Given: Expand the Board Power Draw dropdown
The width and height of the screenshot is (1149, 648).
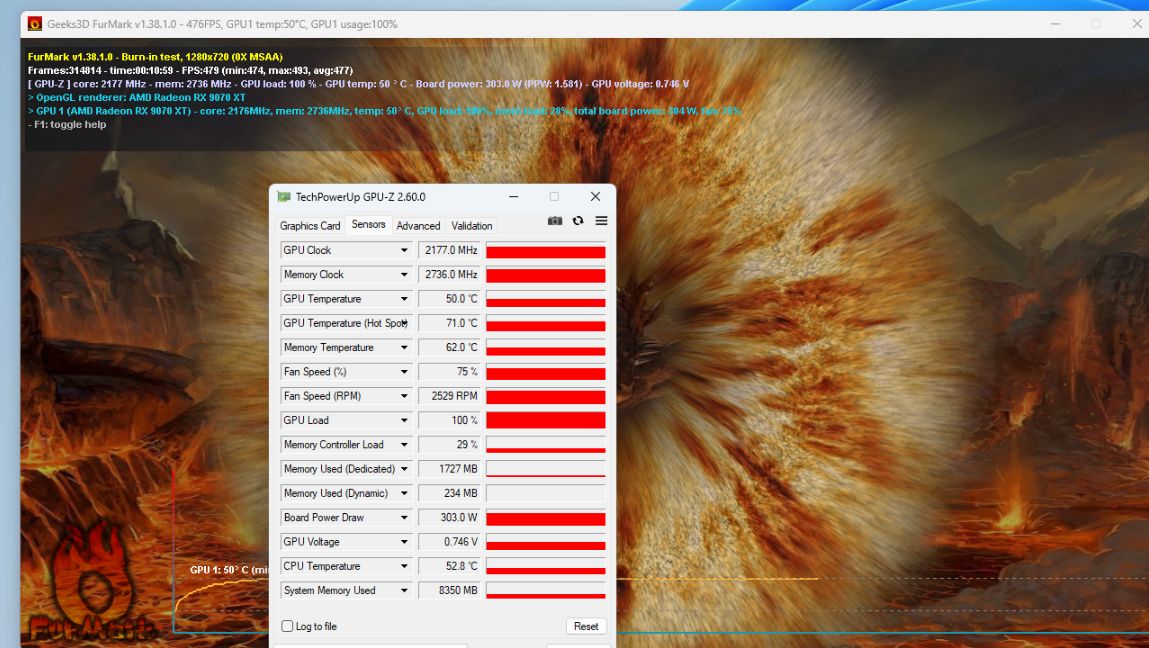Looking at the screenshot, I should point(404,518).
